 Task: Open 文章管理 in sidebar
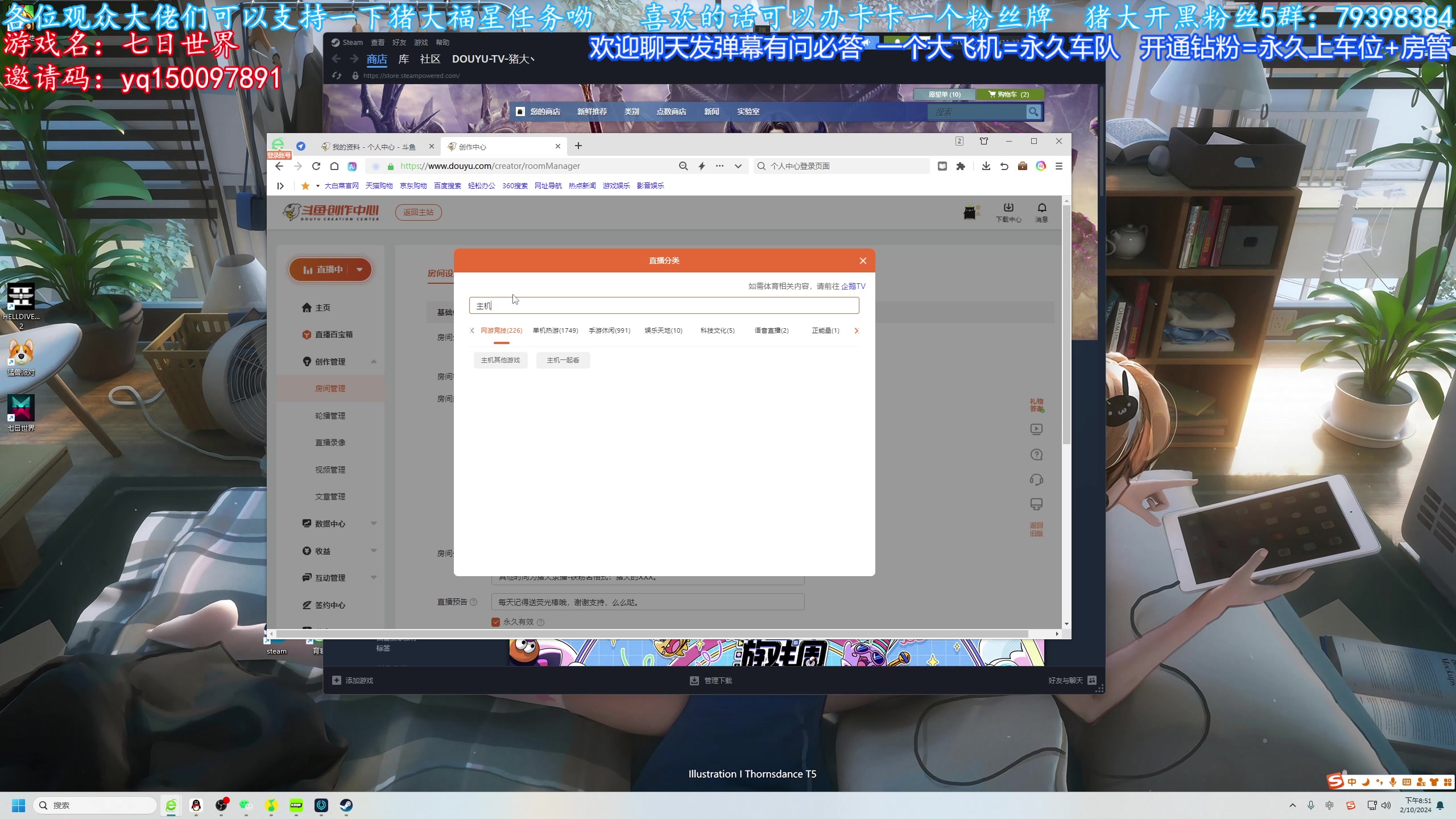330,497
